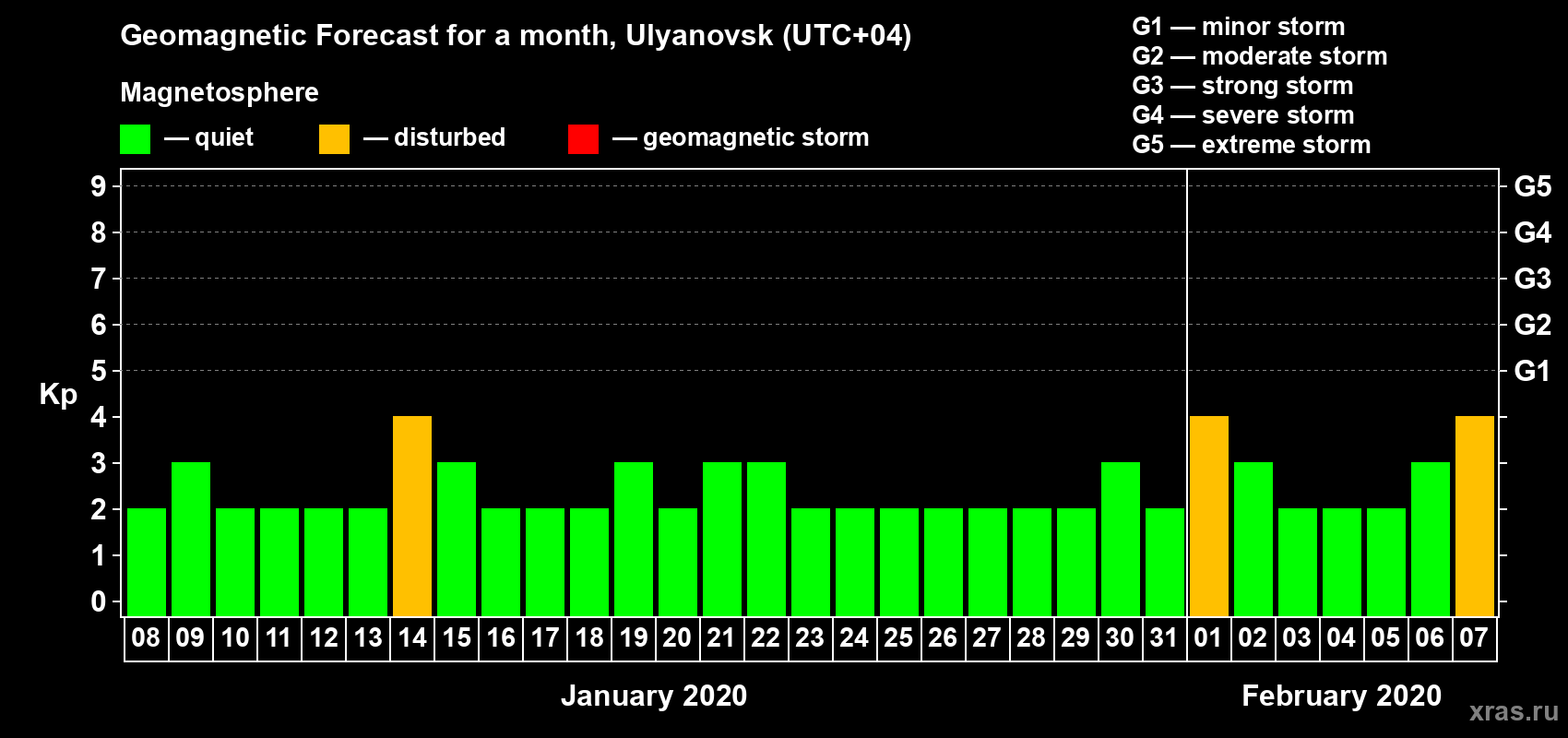Image resolution: width=1568 pixels, height=738 pixels.
Task: Click the orange disturbed legend swatch
Action: point(335,139)
